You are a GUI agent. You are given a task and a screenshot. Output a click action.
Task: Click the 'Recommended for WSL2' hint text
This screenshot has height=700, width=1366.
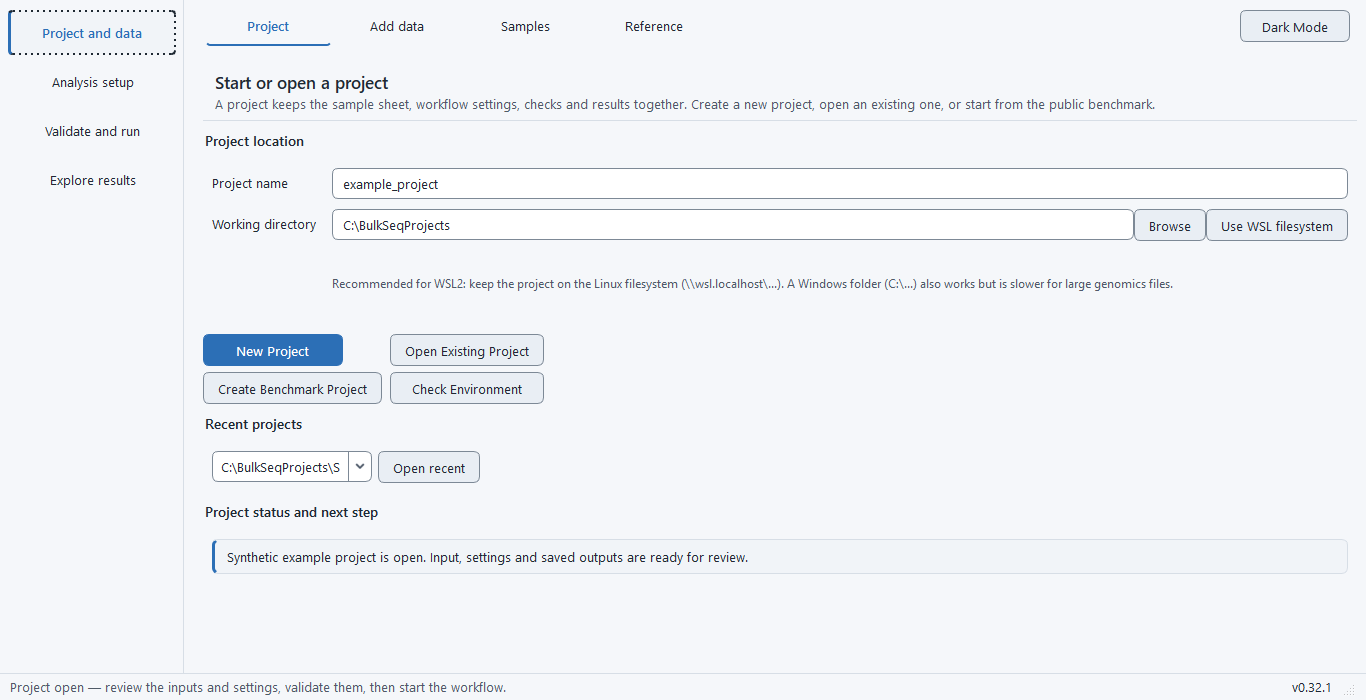coord(752,284)
